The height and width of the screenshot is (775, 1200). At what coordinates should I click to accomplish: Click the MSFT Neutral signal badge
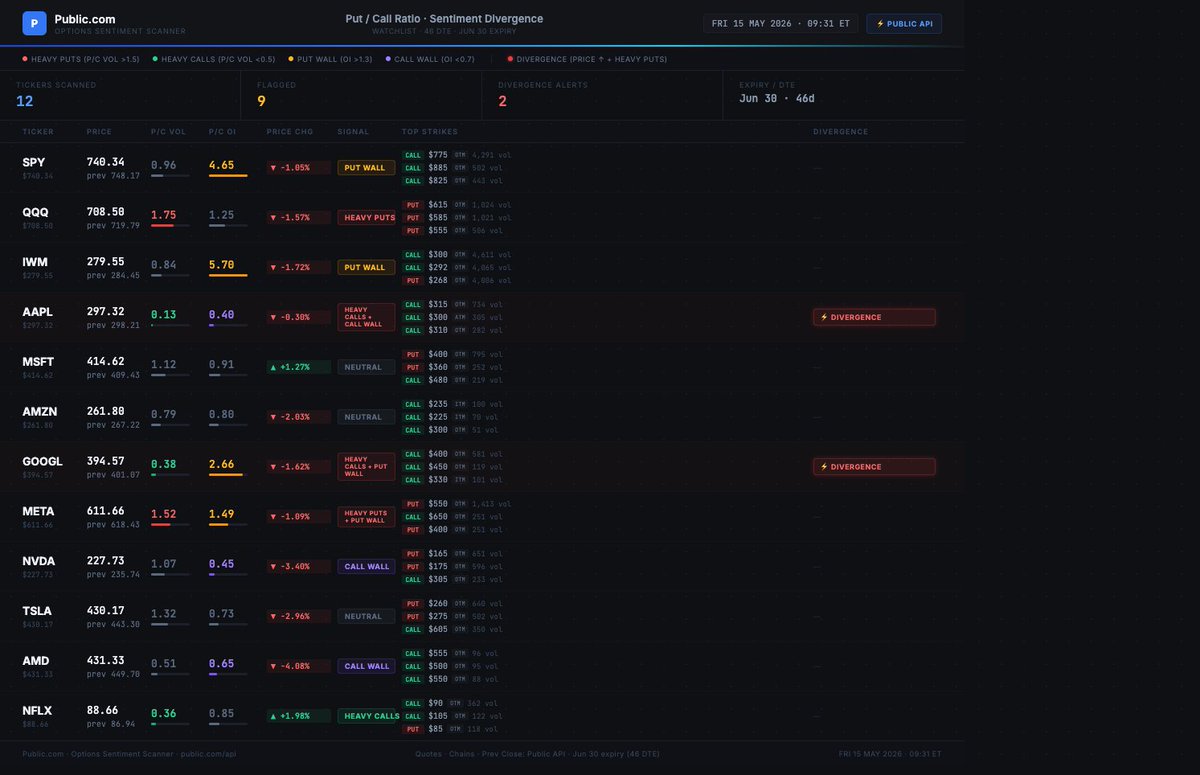pyautogui.click(x=366, y=367)
